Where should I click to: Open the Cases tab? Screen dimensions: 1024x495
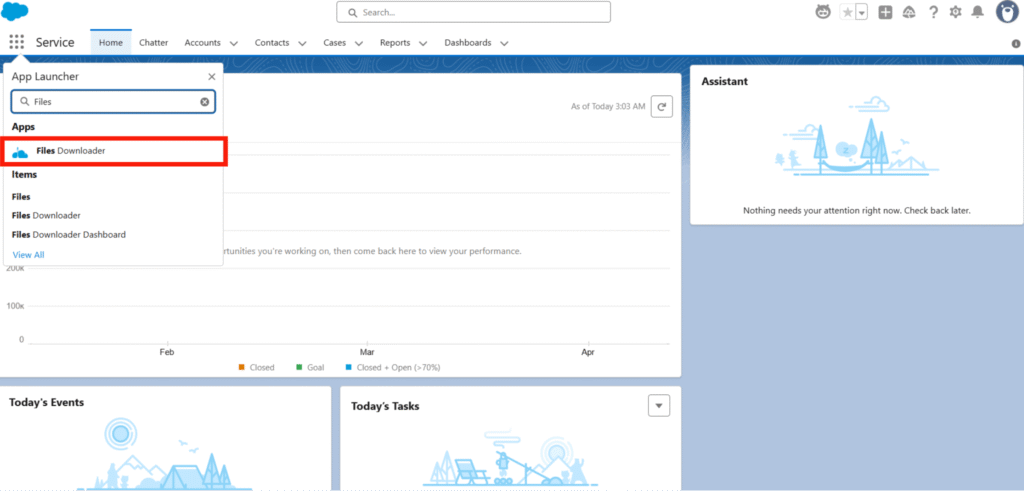click(x=335, y=42)
